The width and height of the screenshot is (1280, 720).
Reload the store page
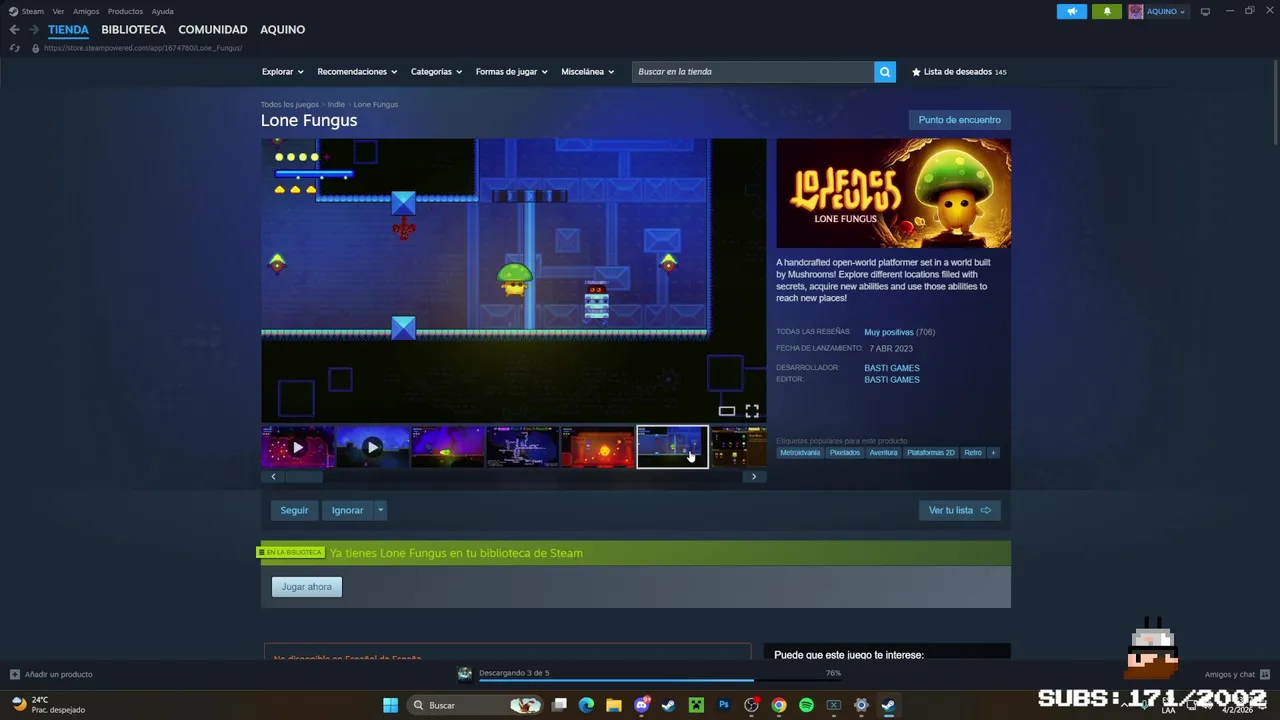(x=14, y=48)
